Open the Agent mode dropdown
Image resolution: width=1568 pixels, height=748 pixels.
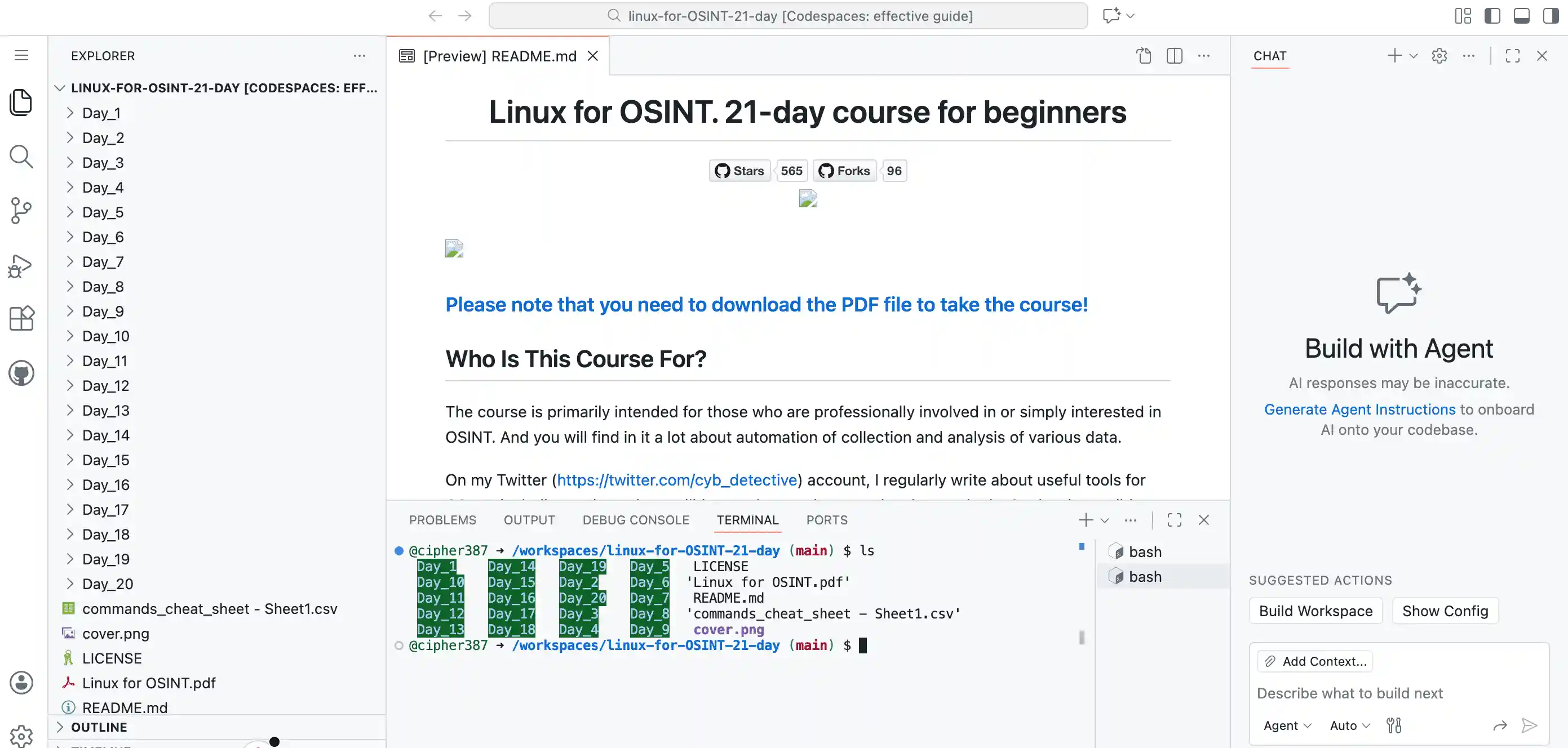tap(1287, 725)
